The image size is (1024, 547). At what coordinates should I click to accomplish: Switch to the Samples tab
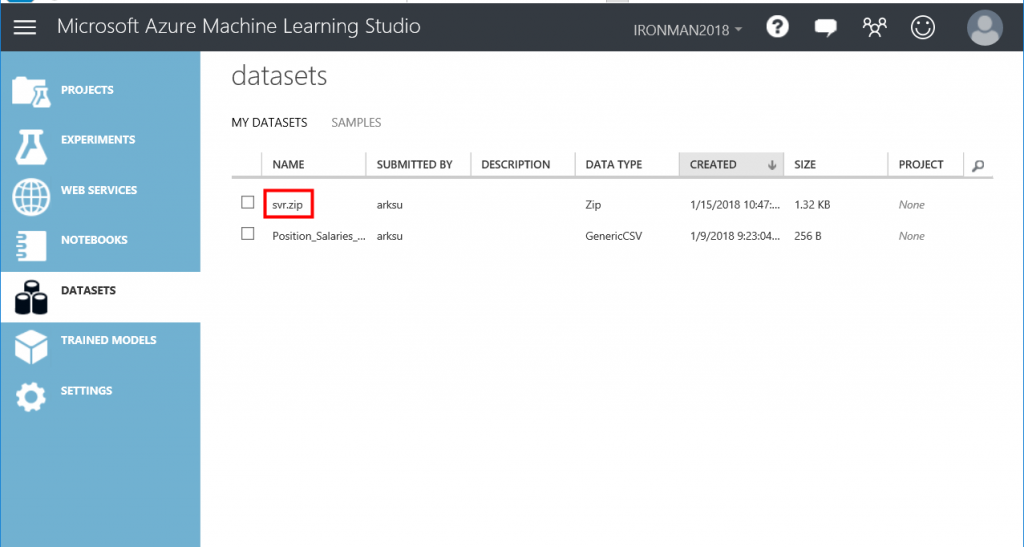[356, 123]
